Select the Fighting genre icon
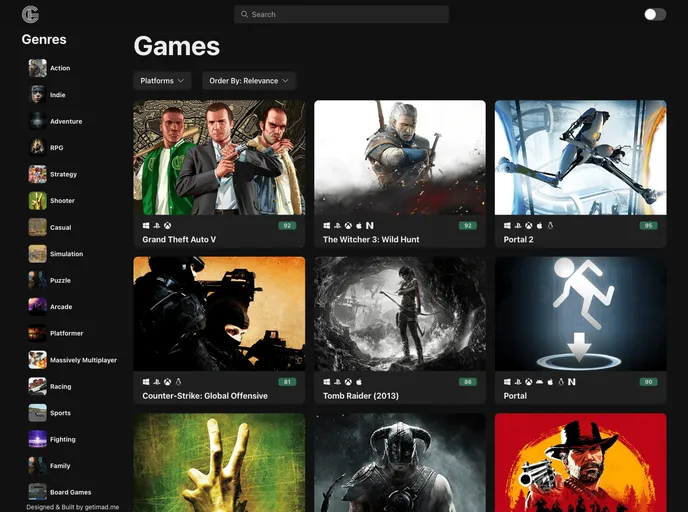This screenshot has height=512, width=688. (38, 439)
